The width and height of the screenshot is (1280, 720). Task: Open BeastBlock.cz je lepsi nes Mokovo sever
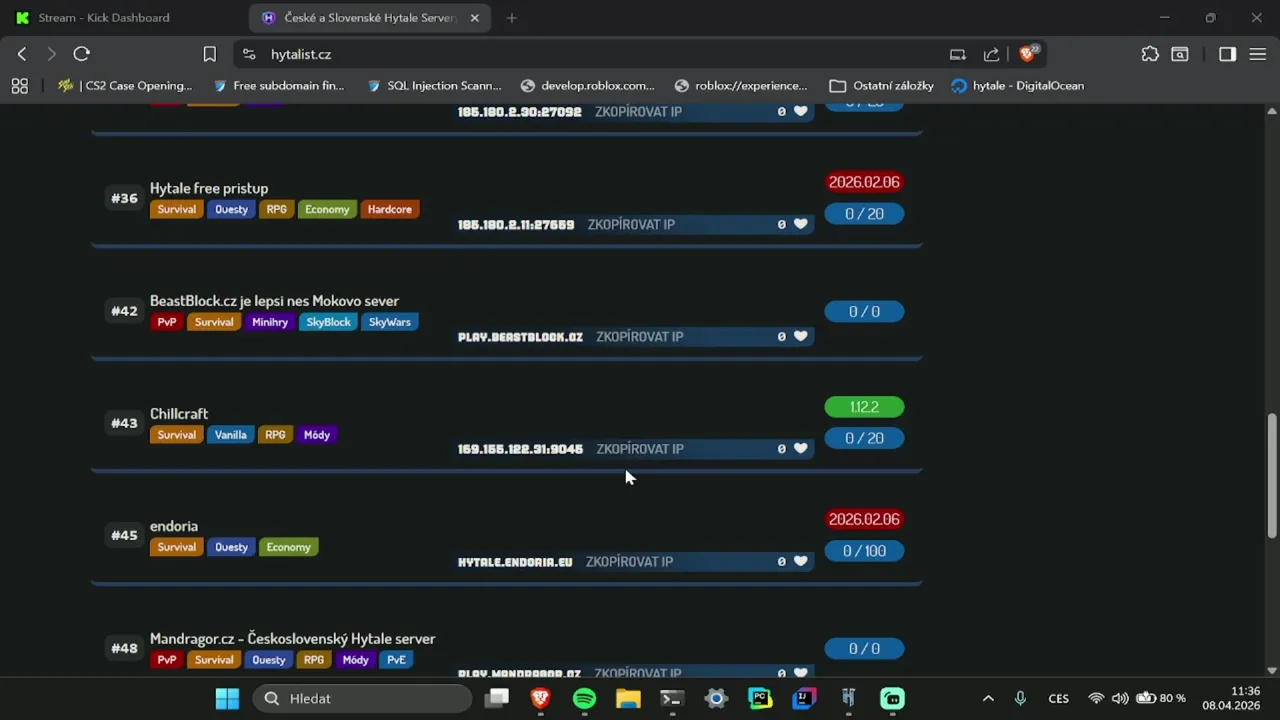pos(274,301)
